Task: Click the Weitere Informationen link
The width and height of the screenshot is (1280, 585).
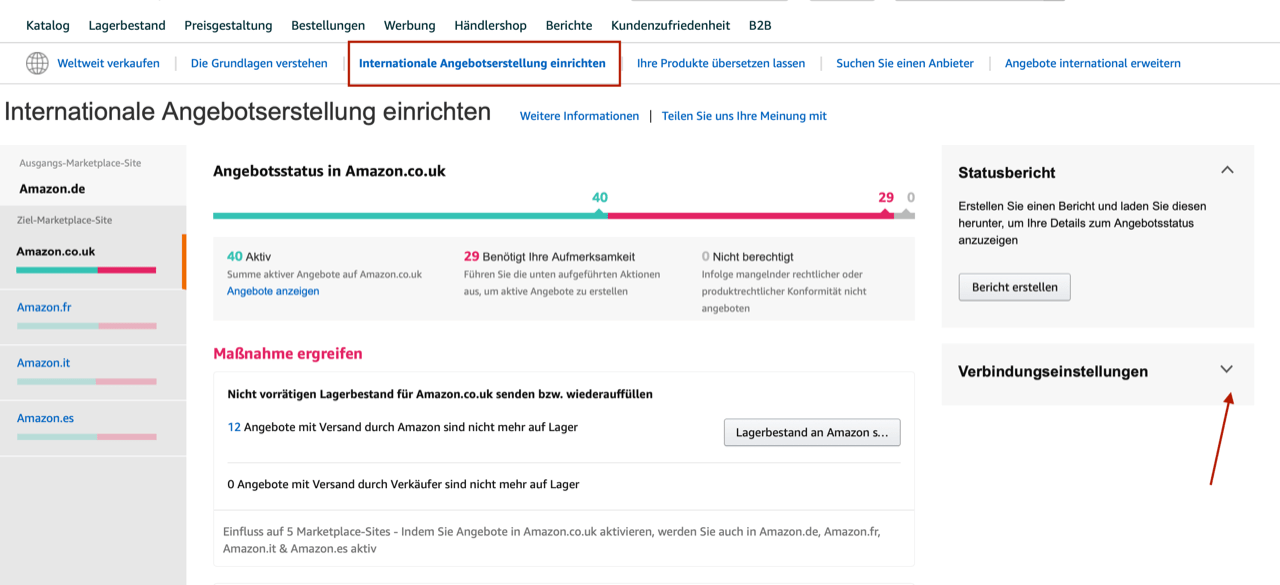Action: coord(579,116)
